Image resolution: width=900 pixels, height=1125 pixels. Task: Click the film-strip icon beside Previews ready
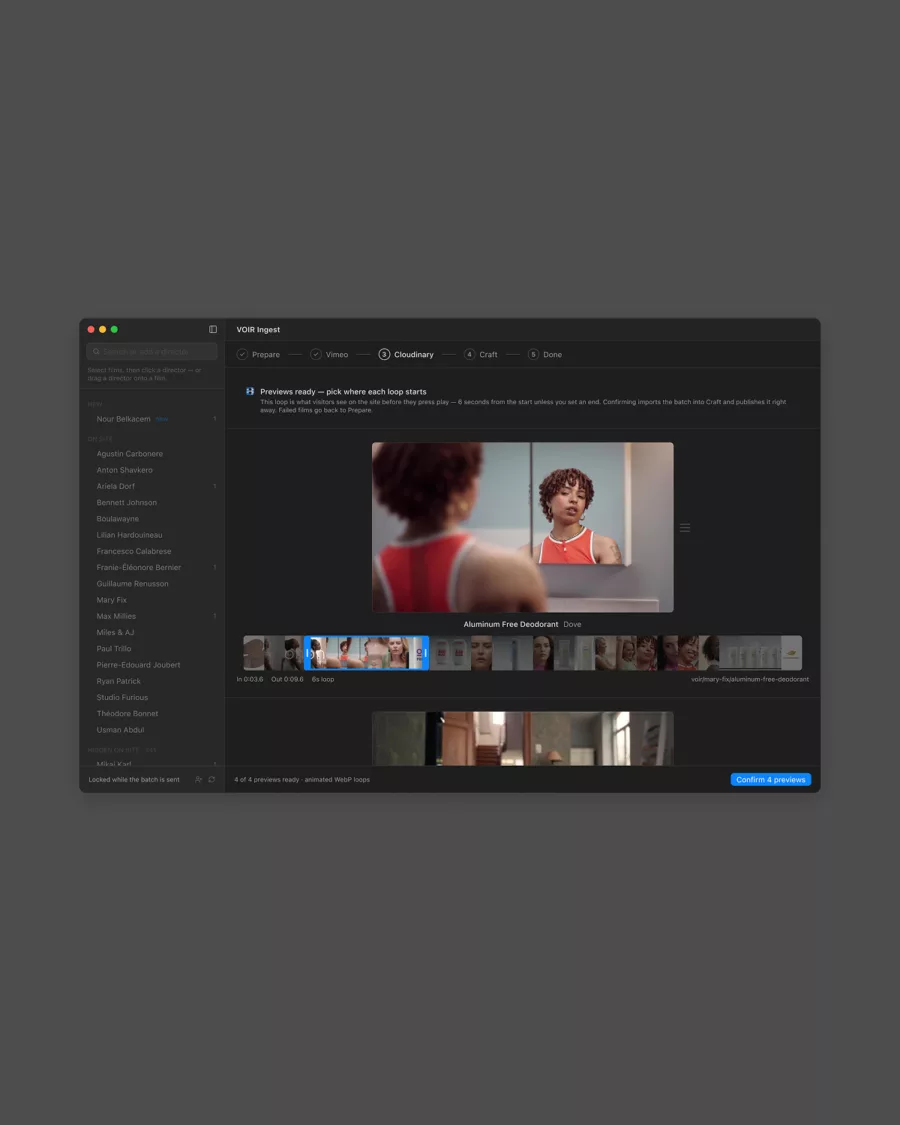(x=250, y=392)
